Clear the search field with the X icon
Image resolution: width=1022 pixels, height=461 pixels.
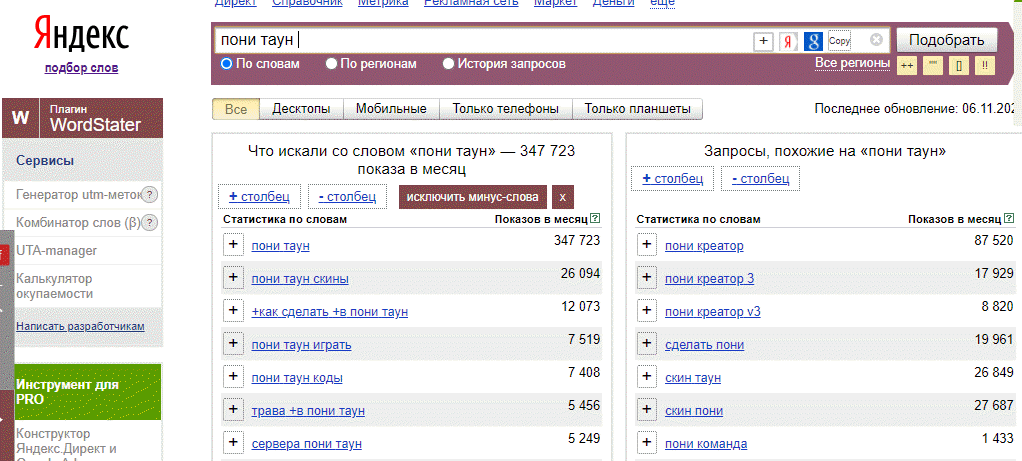(x=877, y=40)
